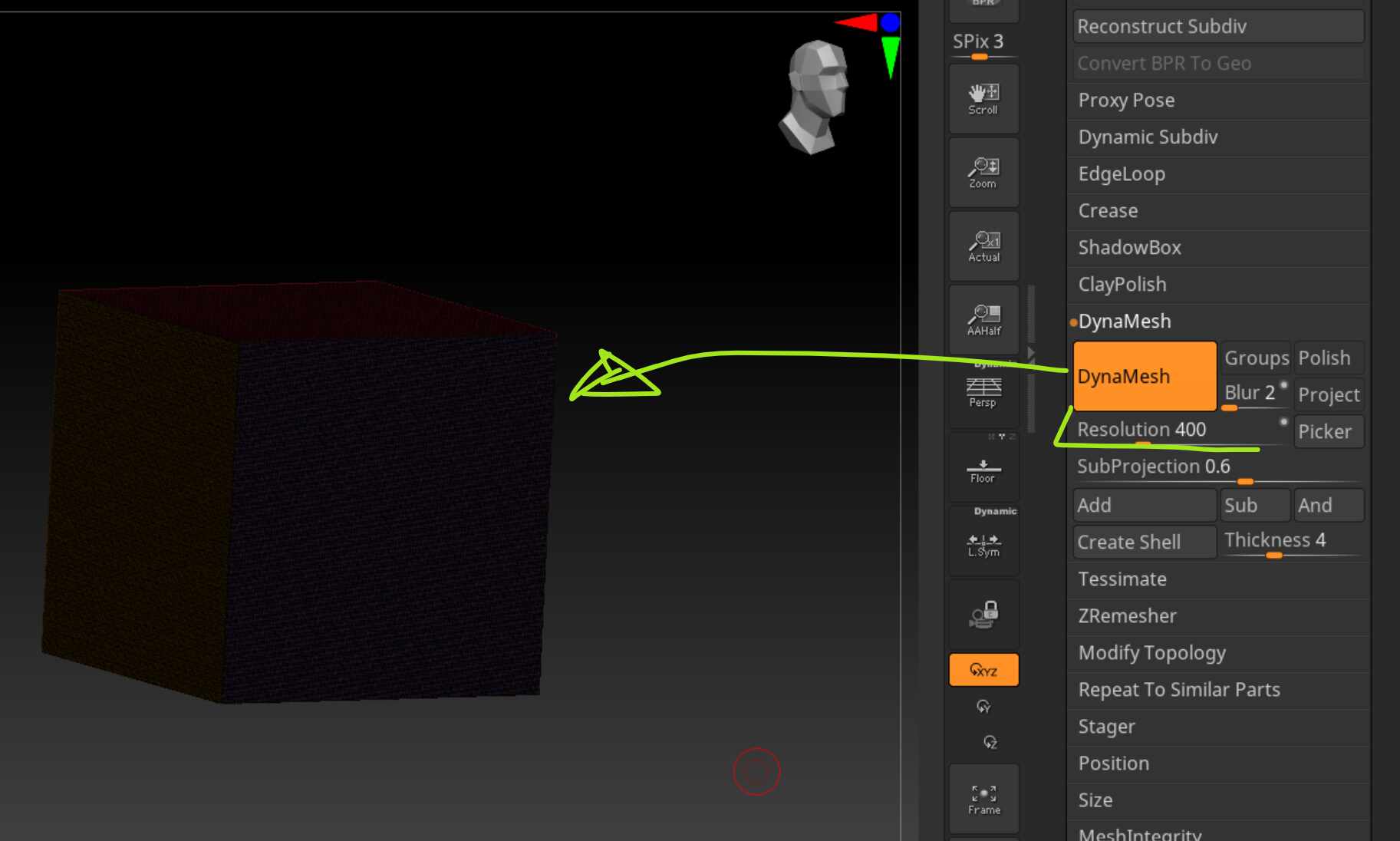
Task: Select the Scroll canvas icon
Action: (983, 99)
